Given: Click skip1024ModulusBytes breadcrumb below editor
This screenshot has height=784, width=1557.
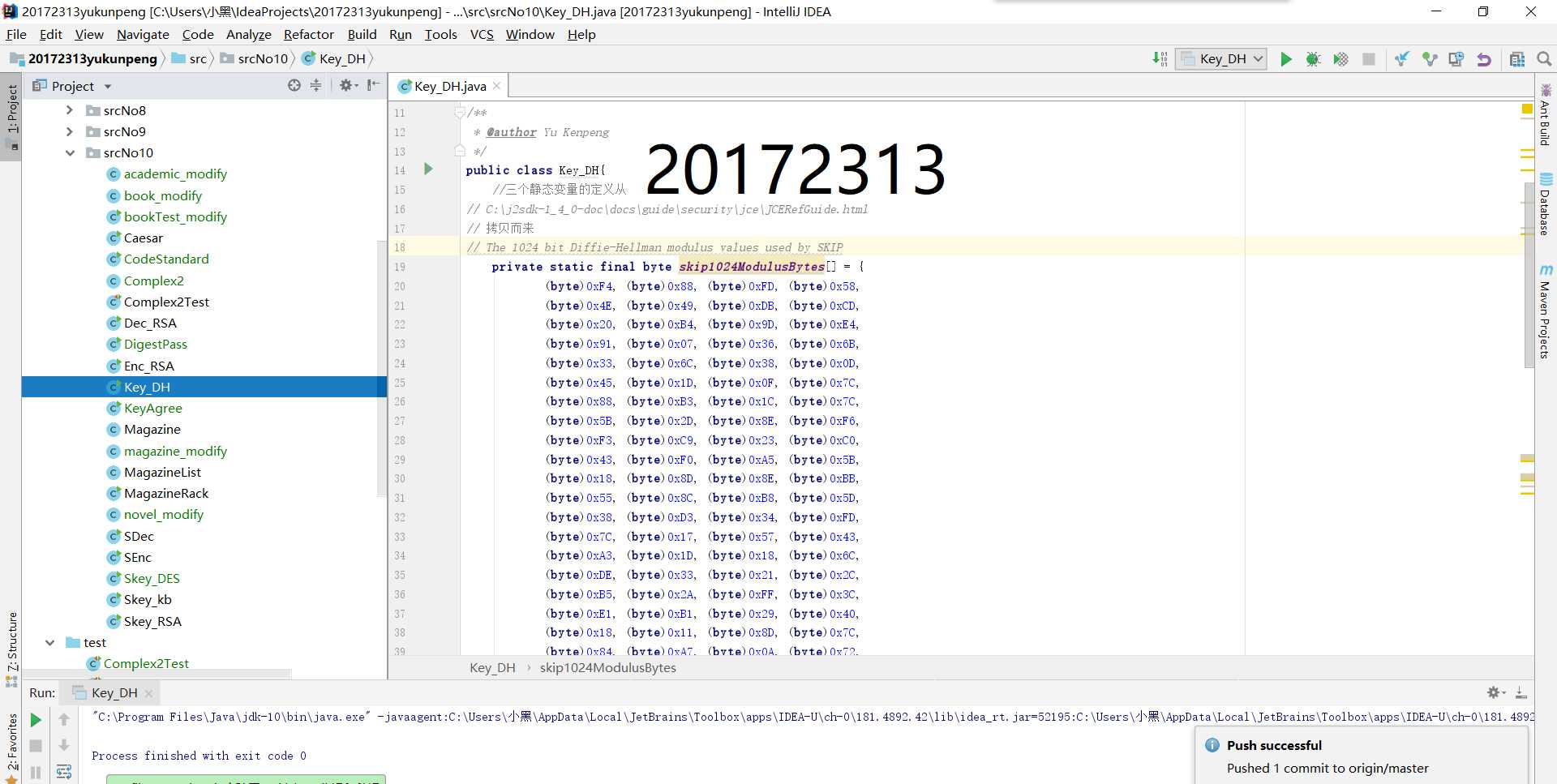Looking at the screenshot, I should click(x=608, y=668).
